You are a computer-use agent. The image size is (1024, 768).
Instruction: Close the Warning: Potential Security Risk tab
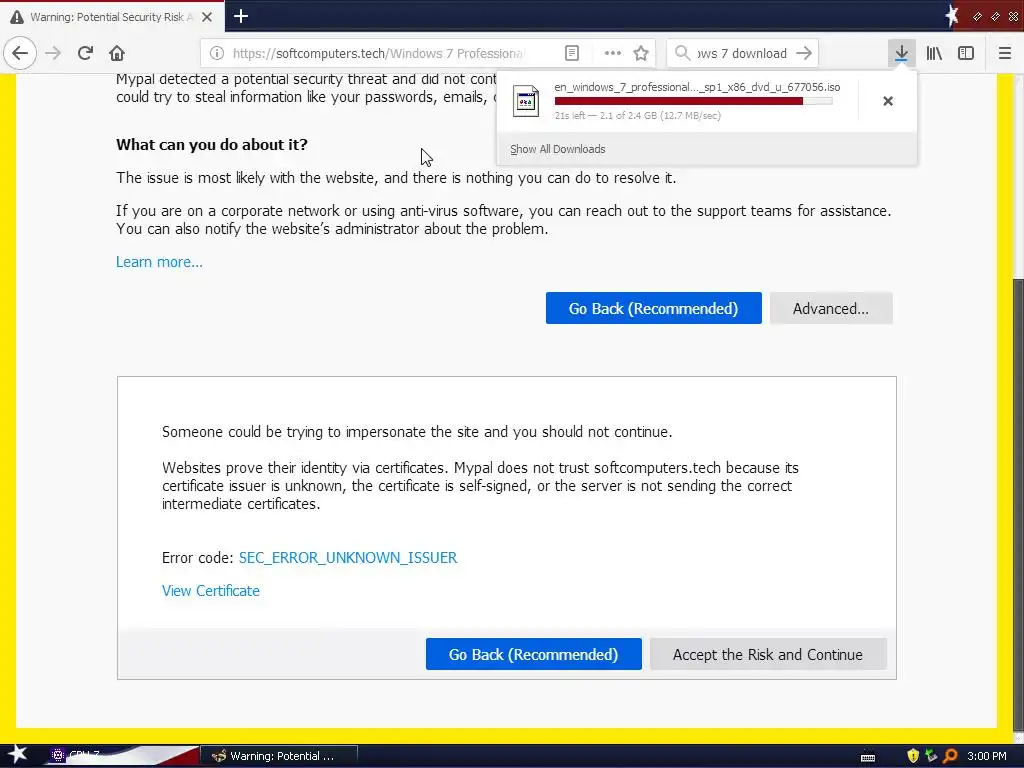click(207, 17)
